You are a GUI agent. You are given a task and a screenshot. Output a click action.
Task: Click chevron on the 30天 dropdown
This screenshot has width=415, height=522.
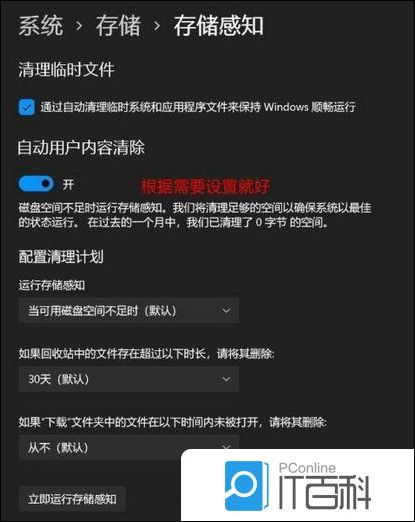226,379
